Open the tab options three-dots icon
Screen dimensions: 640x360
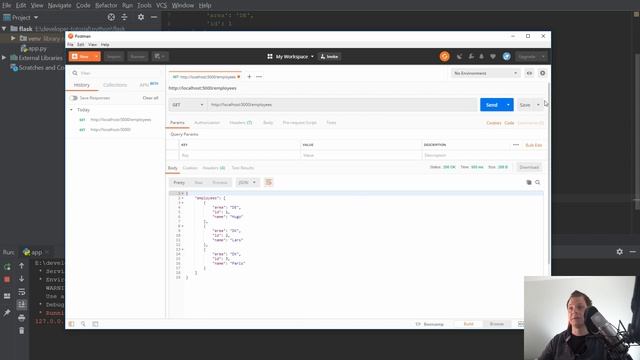259,76
